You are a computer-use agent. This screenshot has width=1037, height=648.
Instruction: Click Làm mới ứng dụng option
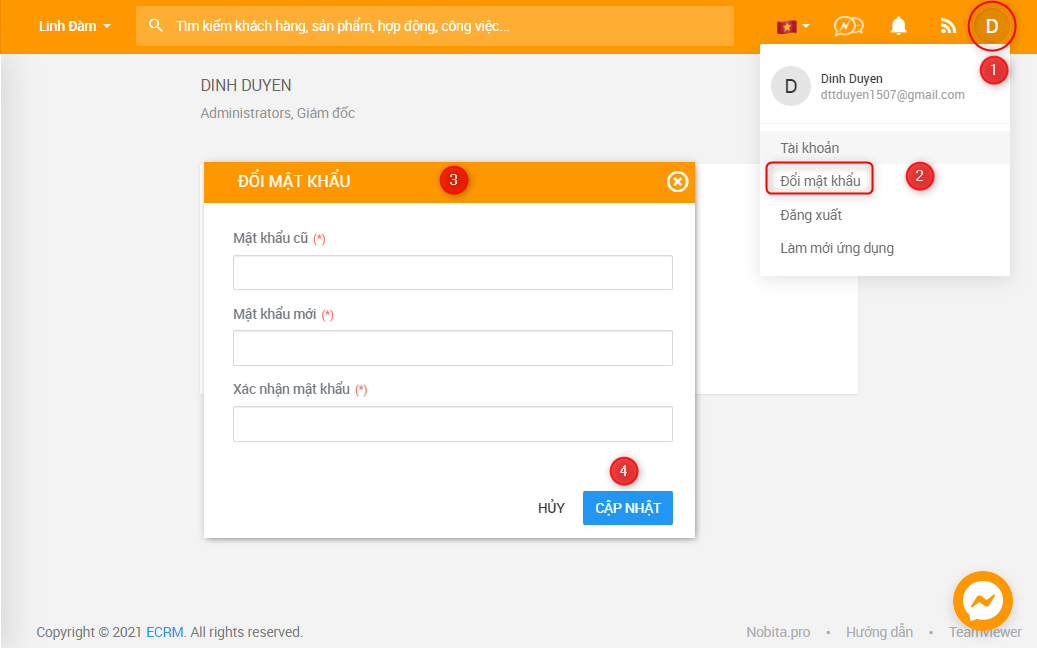[836, 248]
